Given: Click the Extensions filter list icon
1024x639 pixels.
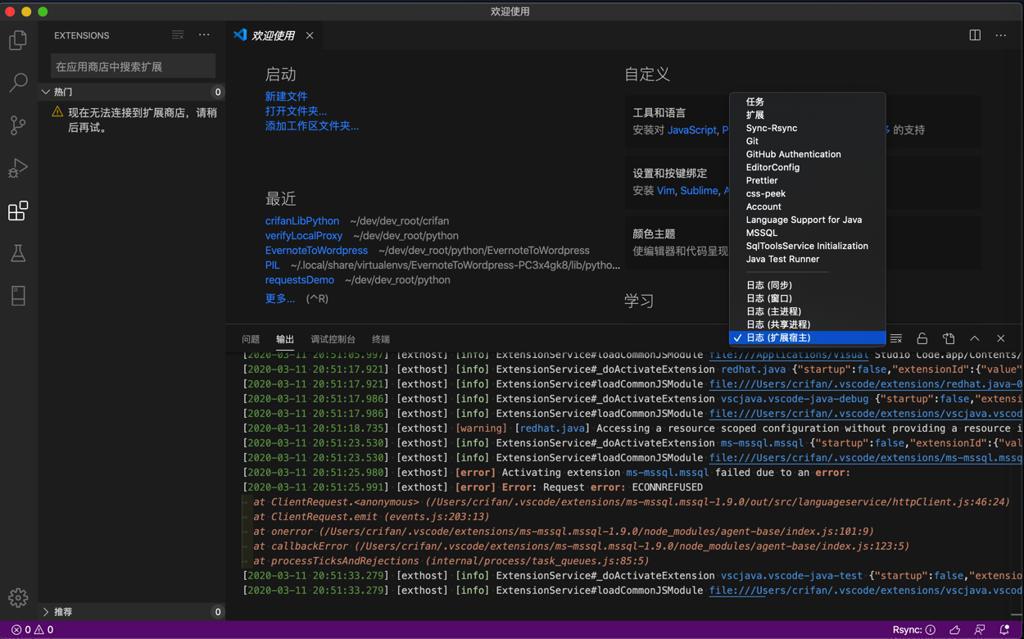Looking at the screenshot, I should [x=178, y=35].
